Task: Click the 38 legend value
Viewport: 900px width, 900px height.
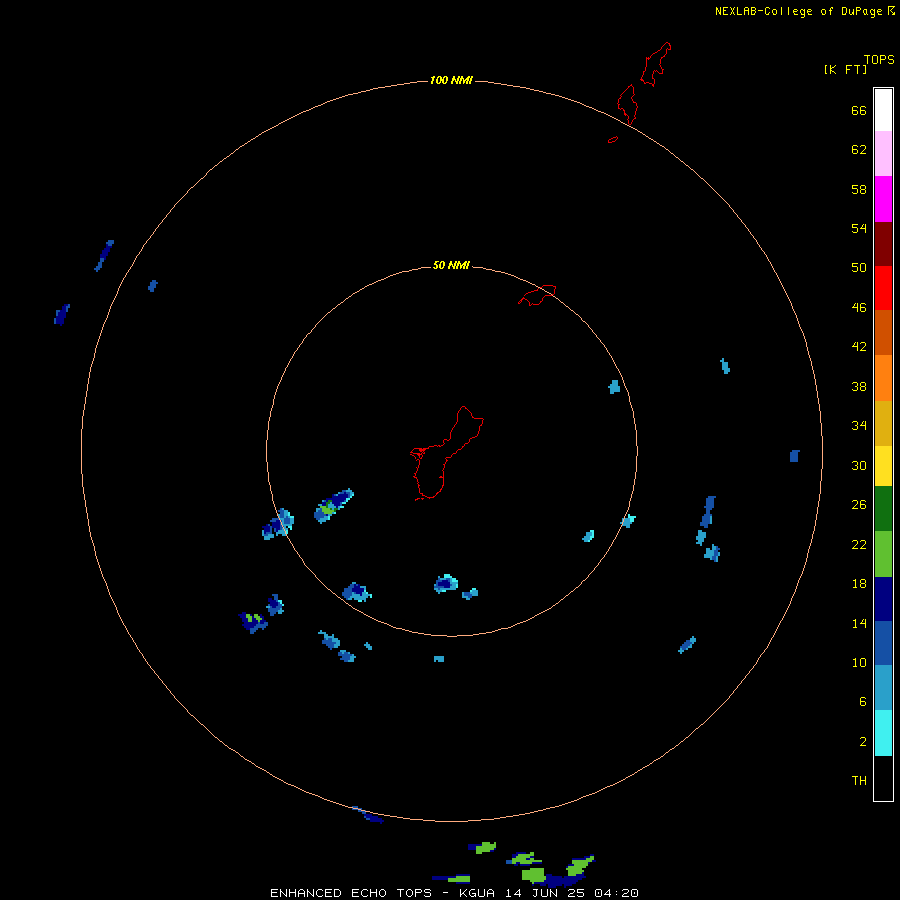Action: (859, 386)
